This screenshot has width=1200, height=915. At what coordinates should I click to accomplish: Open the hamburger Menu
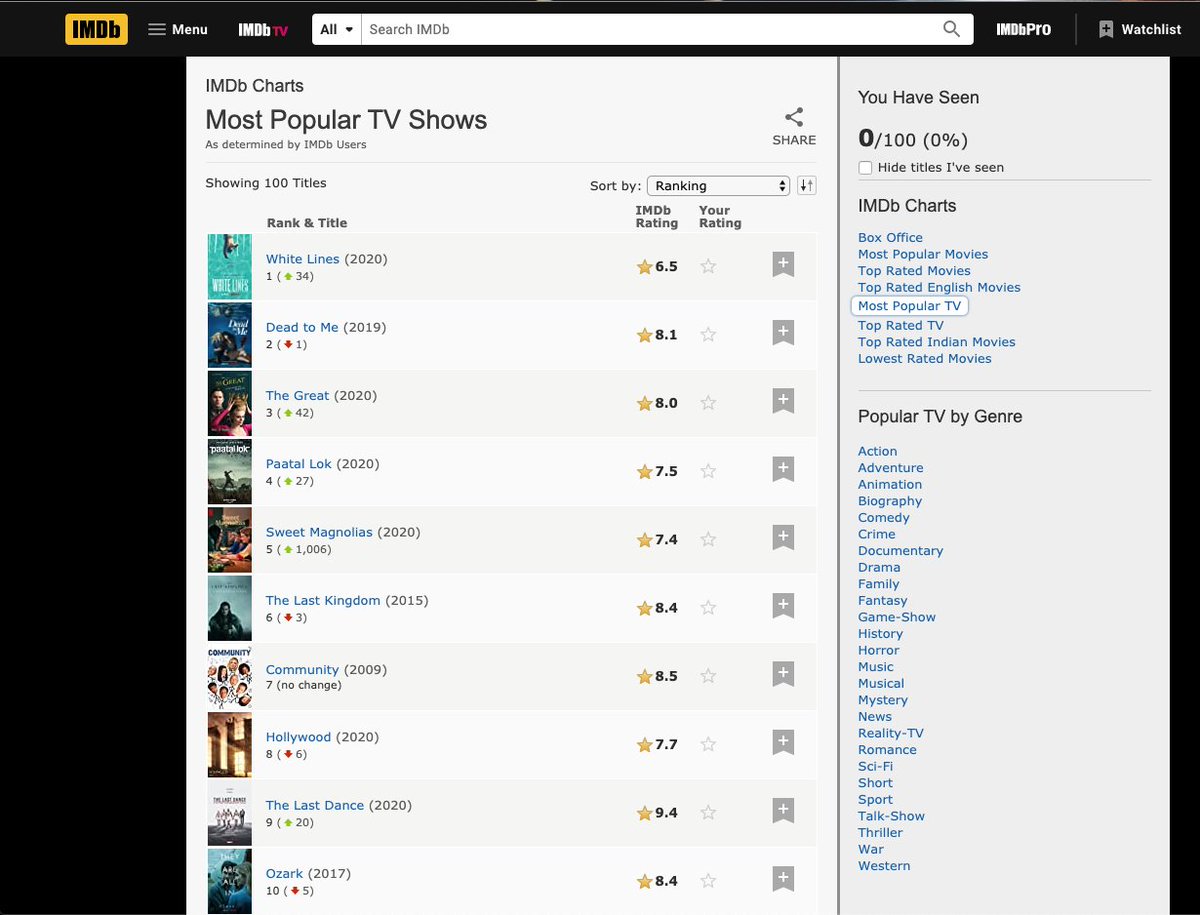pos(178,29)
